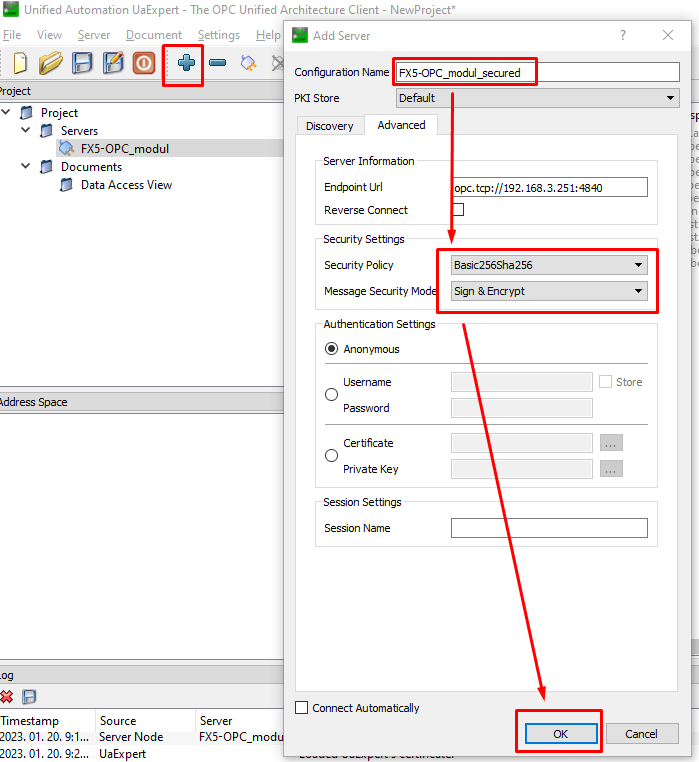The image size is (699, 762).
Task: Click the Username input field
Action: click(x=522, y=382)
